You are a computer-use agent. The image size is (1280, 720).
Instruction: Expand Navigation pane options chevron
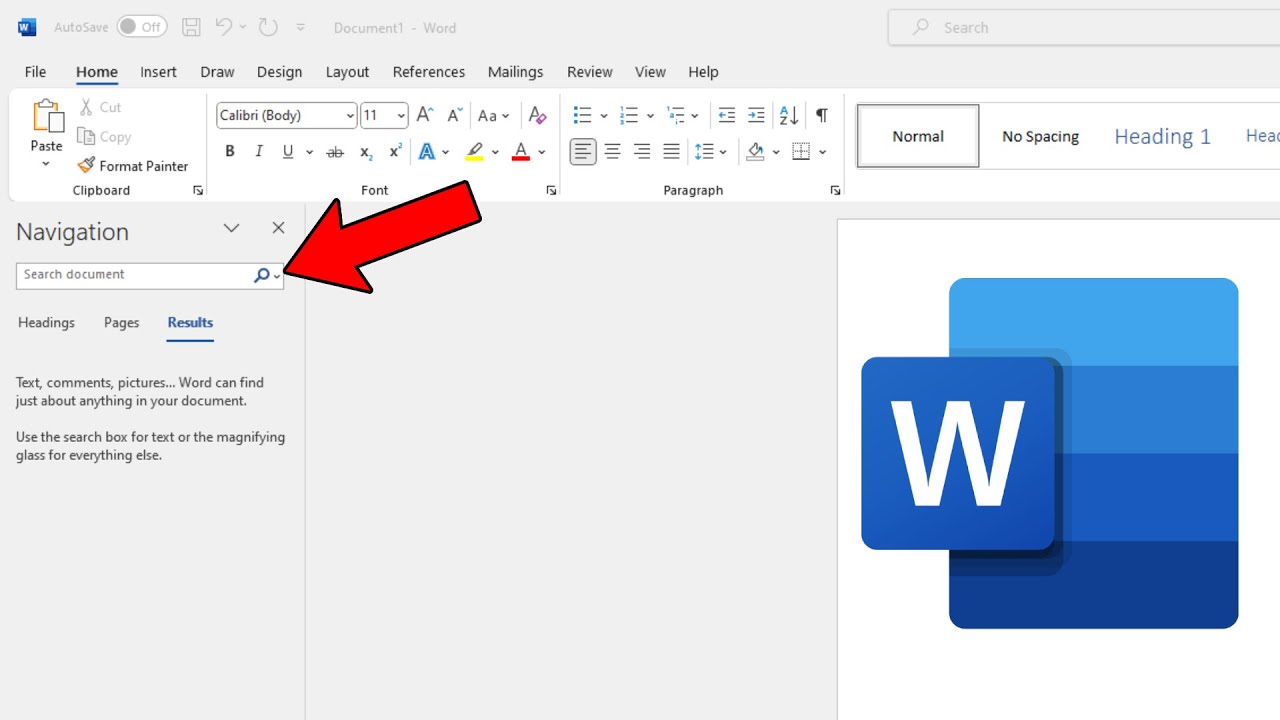tap(231, 229)
